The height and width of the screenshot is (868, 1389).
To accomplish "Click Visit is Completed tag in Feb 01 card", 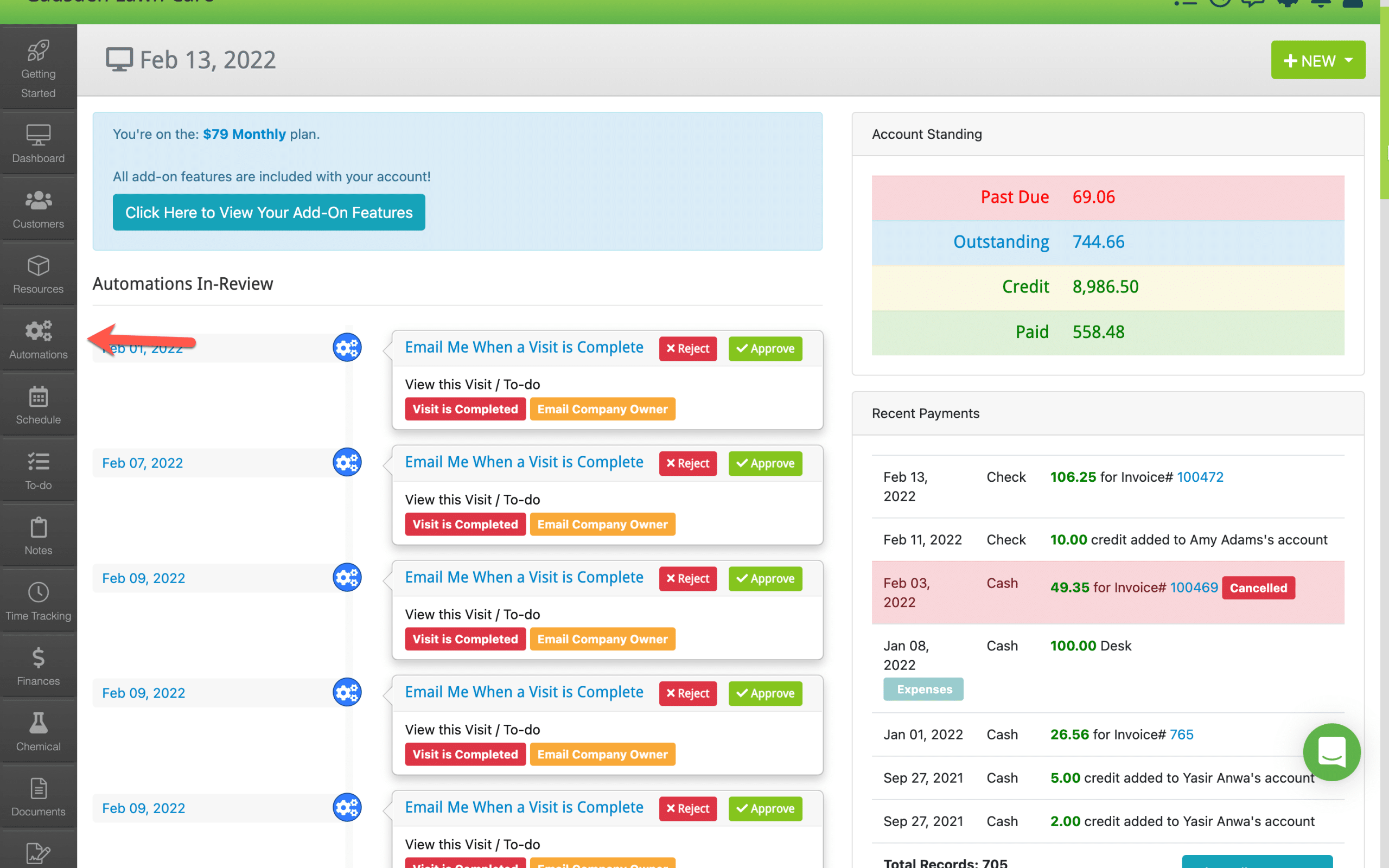I will 465,409.
